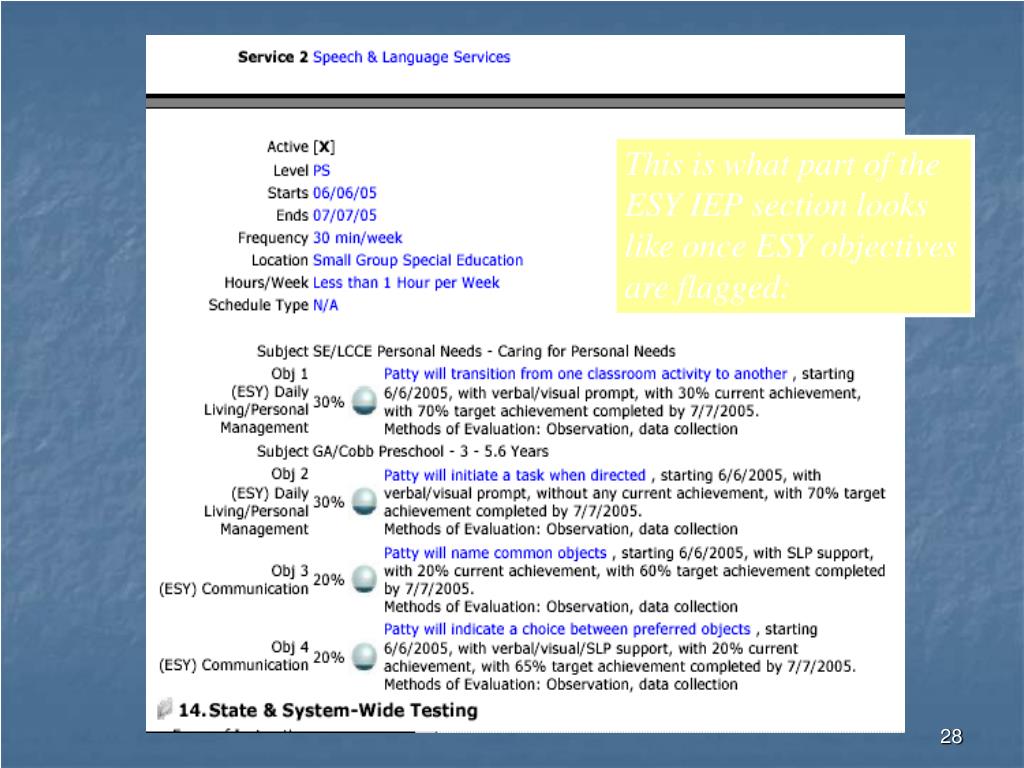Viewport: 1024px width, 768px height.
Task: Click the Obj 3 progress sphere icon
Action: tap(364, 579)
